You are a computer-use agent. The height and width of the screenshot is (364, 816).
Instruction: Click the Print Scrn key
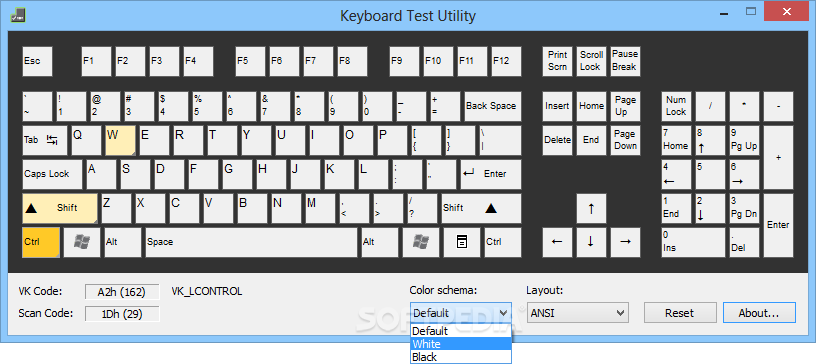point(557,61)
